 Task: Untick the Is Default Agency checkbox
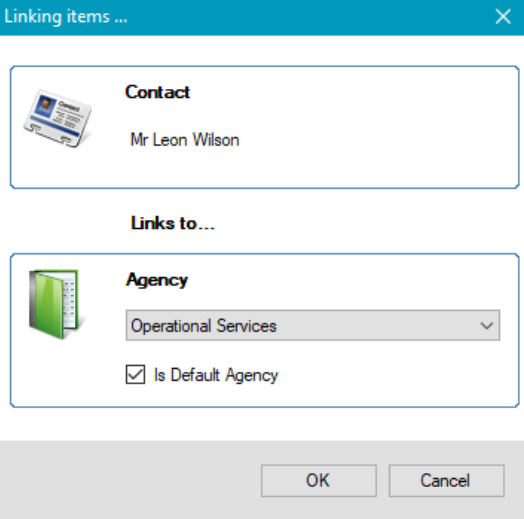[x=135, y=374]
